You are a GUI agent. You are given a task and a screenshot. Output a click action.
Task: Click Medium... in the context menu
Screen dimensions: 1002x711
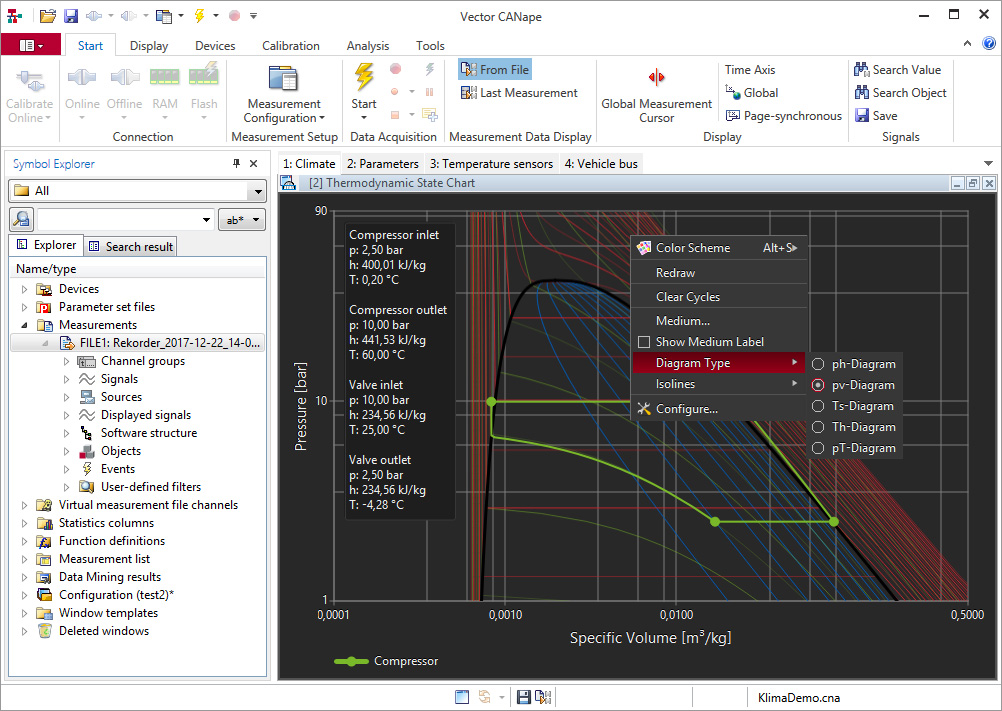click(719, 321)
